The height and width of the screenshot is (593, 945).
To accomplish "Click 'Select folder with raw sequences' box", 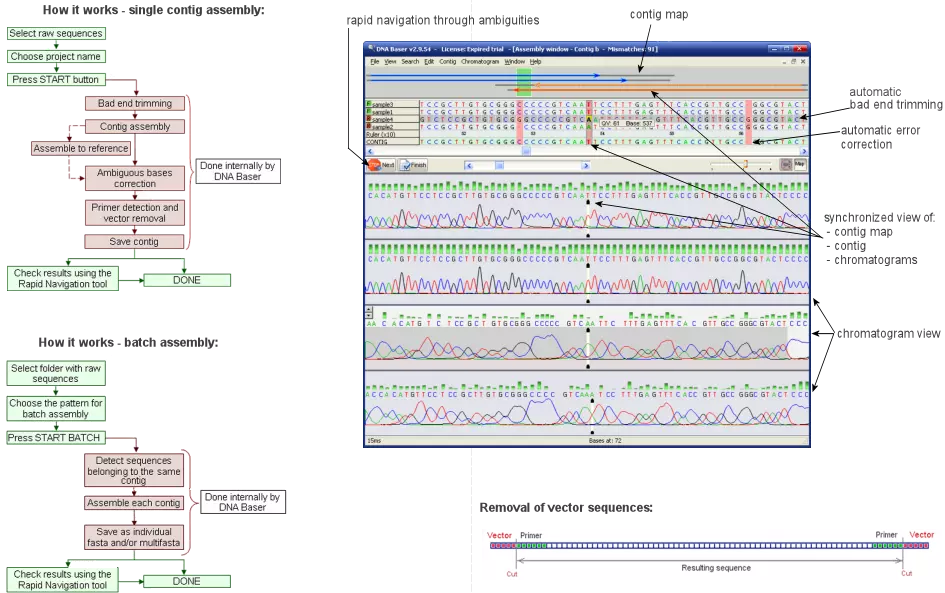I will pos(56,374).
